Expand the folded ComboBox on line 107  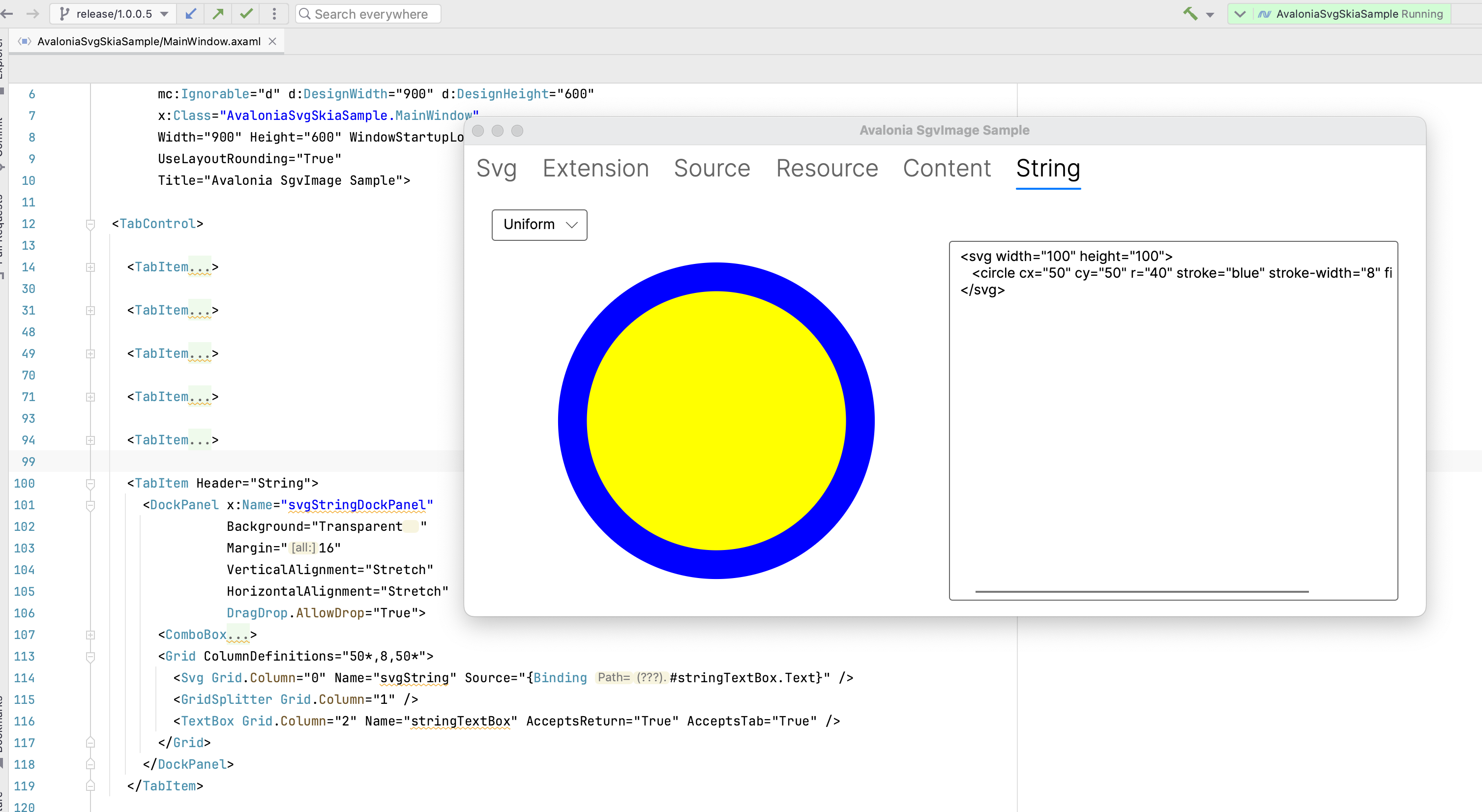tap(90, 635)
